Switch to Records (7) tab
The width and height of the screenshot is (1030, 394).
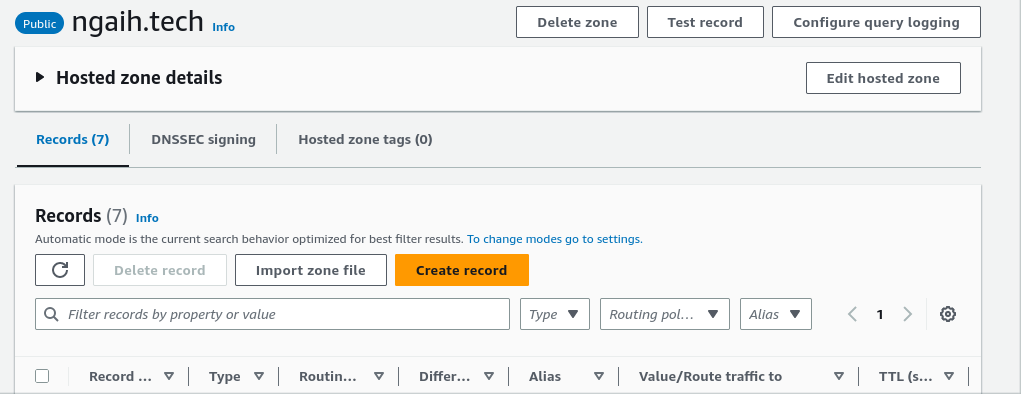pyautogui.click(x=72, y=139)
